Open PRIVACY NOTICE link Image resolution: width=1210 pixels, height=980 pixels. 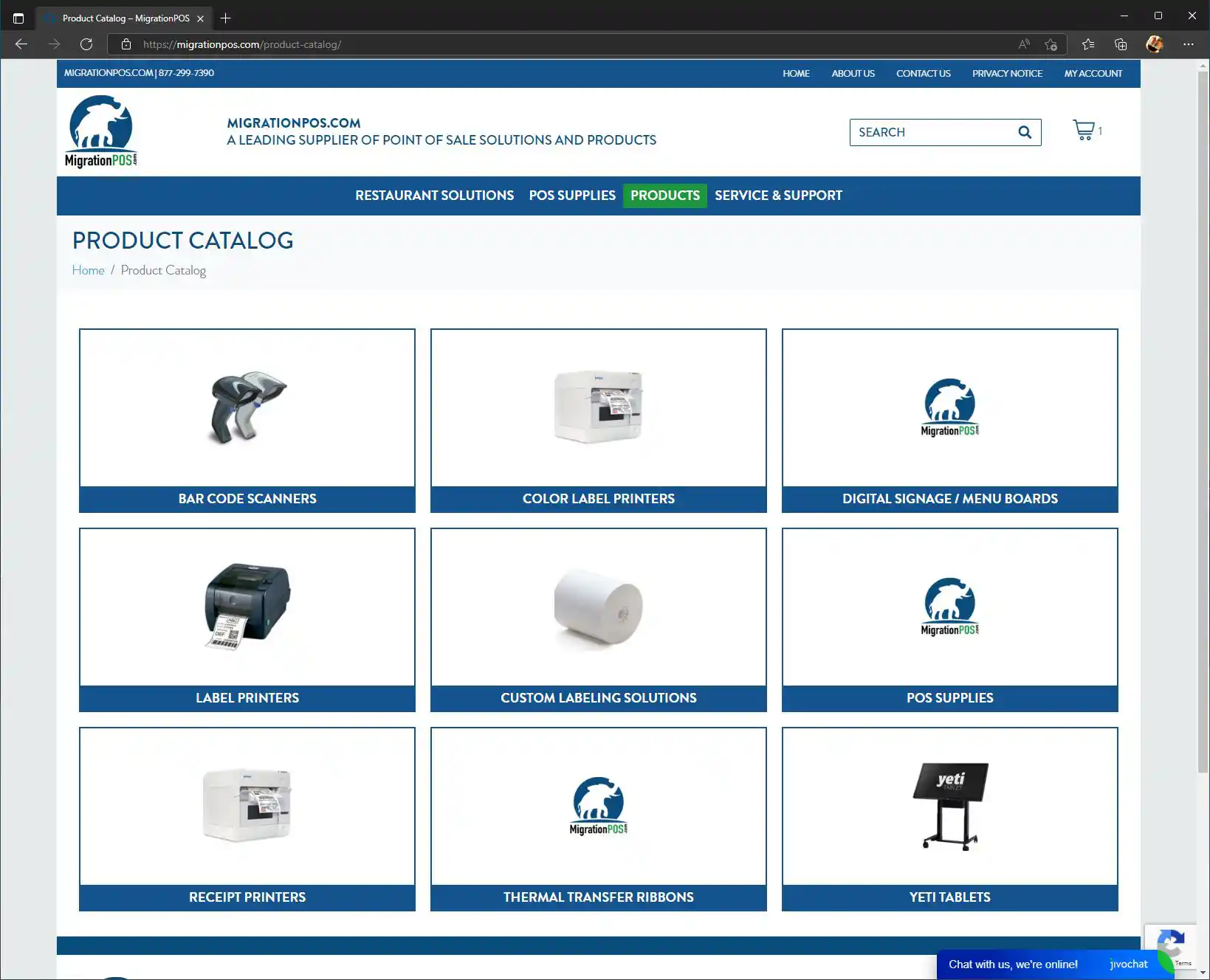click(1007, 73)
